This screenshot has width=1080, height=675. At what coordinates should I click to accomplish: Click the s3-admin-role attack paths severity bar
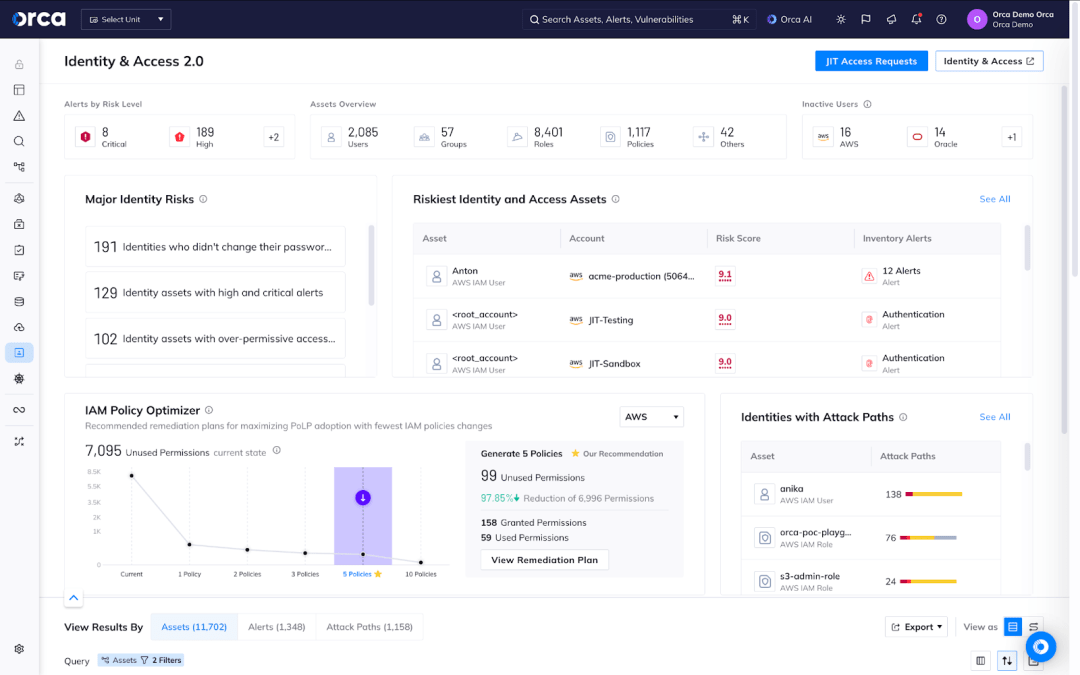(x=928, y=581)
